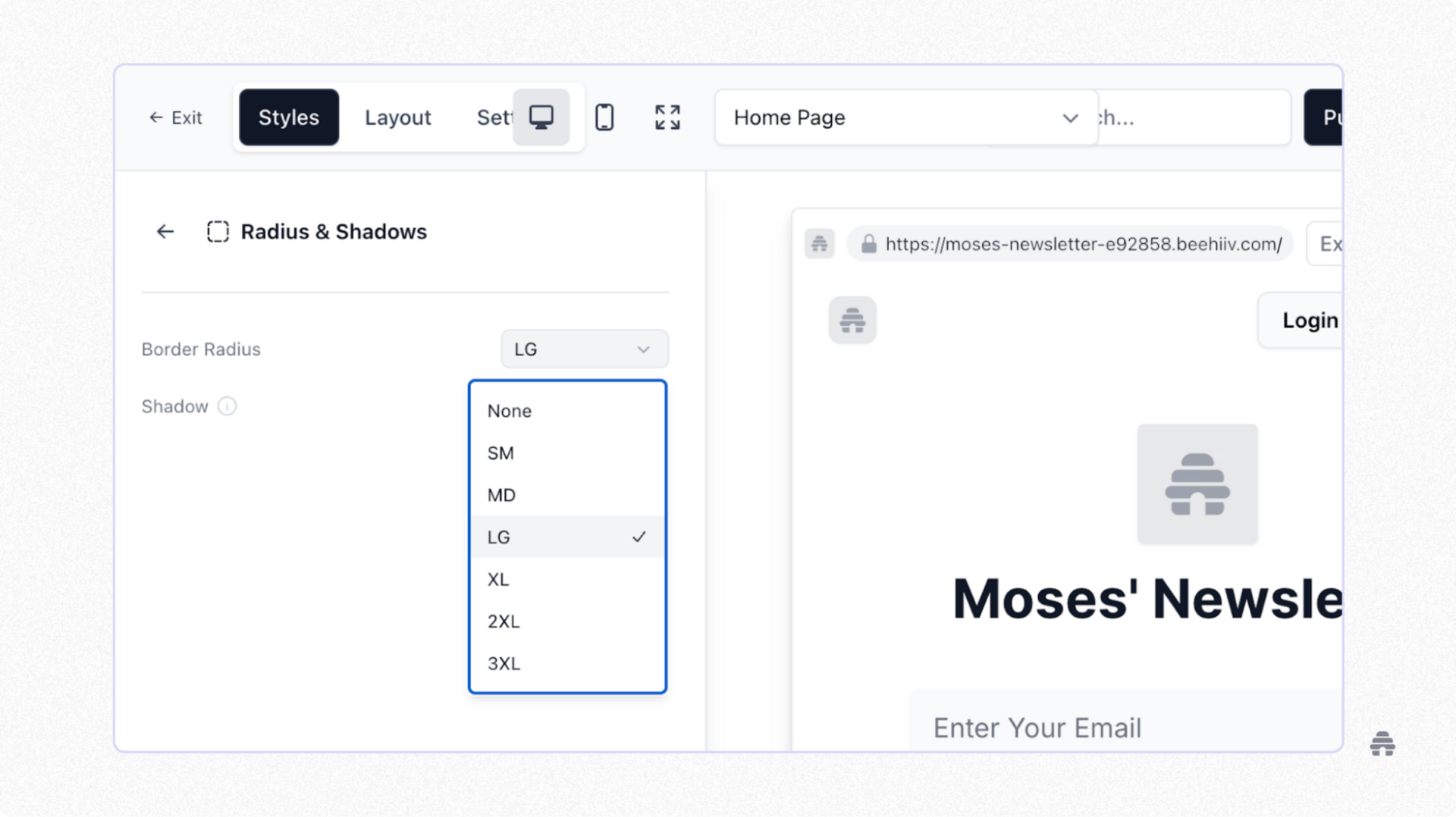Click the Exit button

175,117
